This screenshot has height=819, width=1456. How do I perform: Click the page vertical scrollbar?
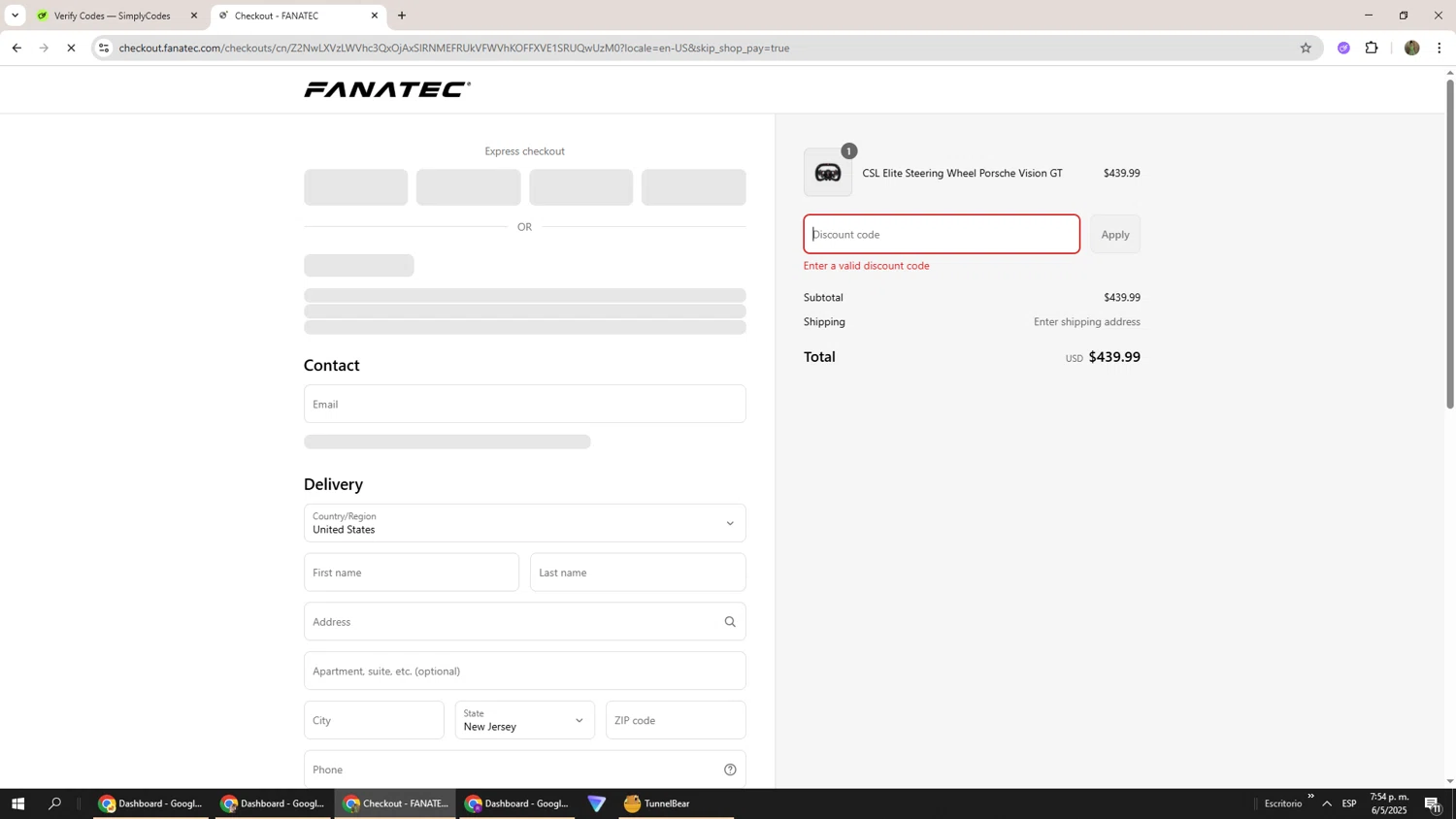[x=1450, y=244]
